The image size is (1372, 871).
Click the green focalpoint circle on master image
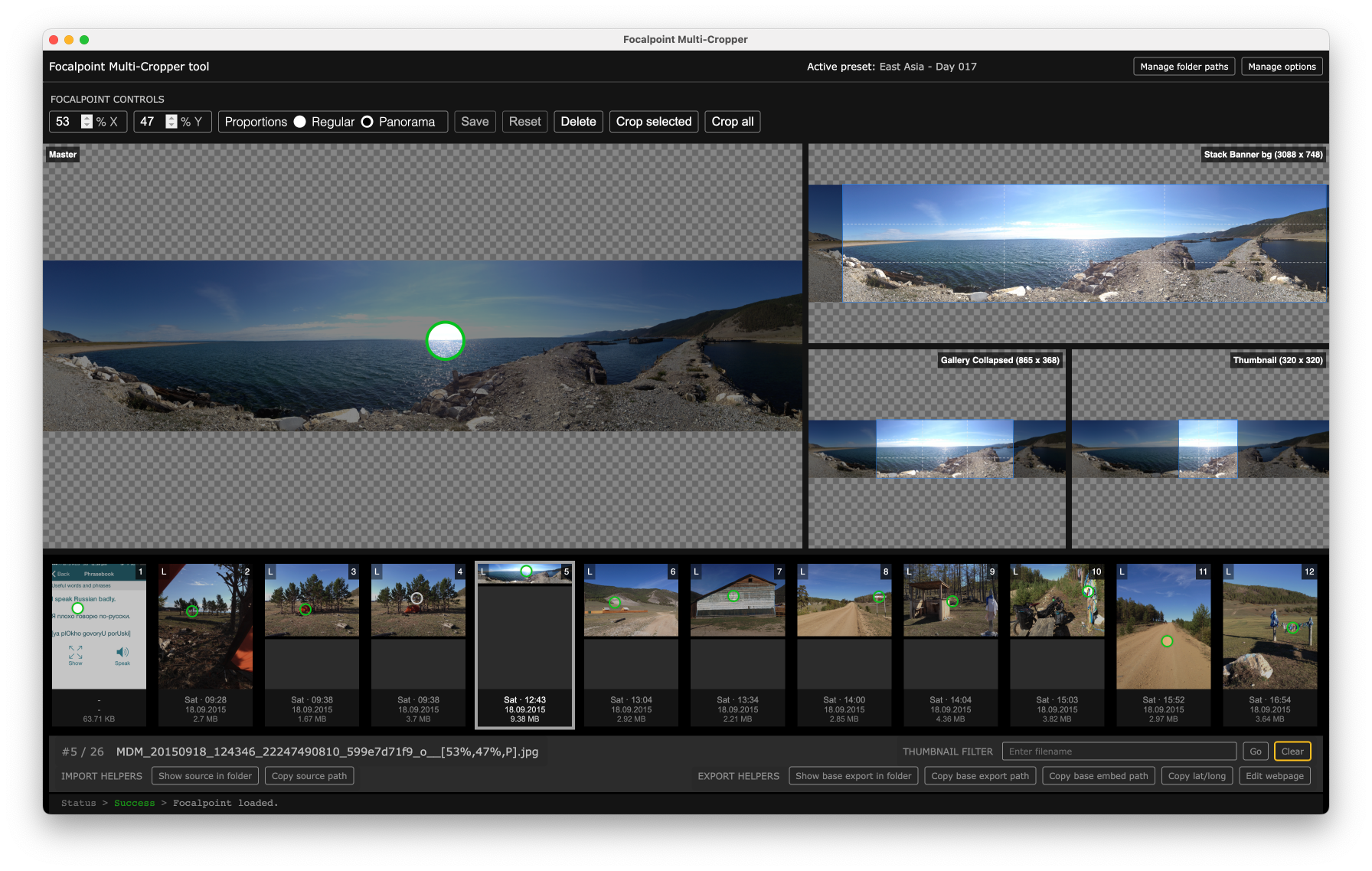445,341
